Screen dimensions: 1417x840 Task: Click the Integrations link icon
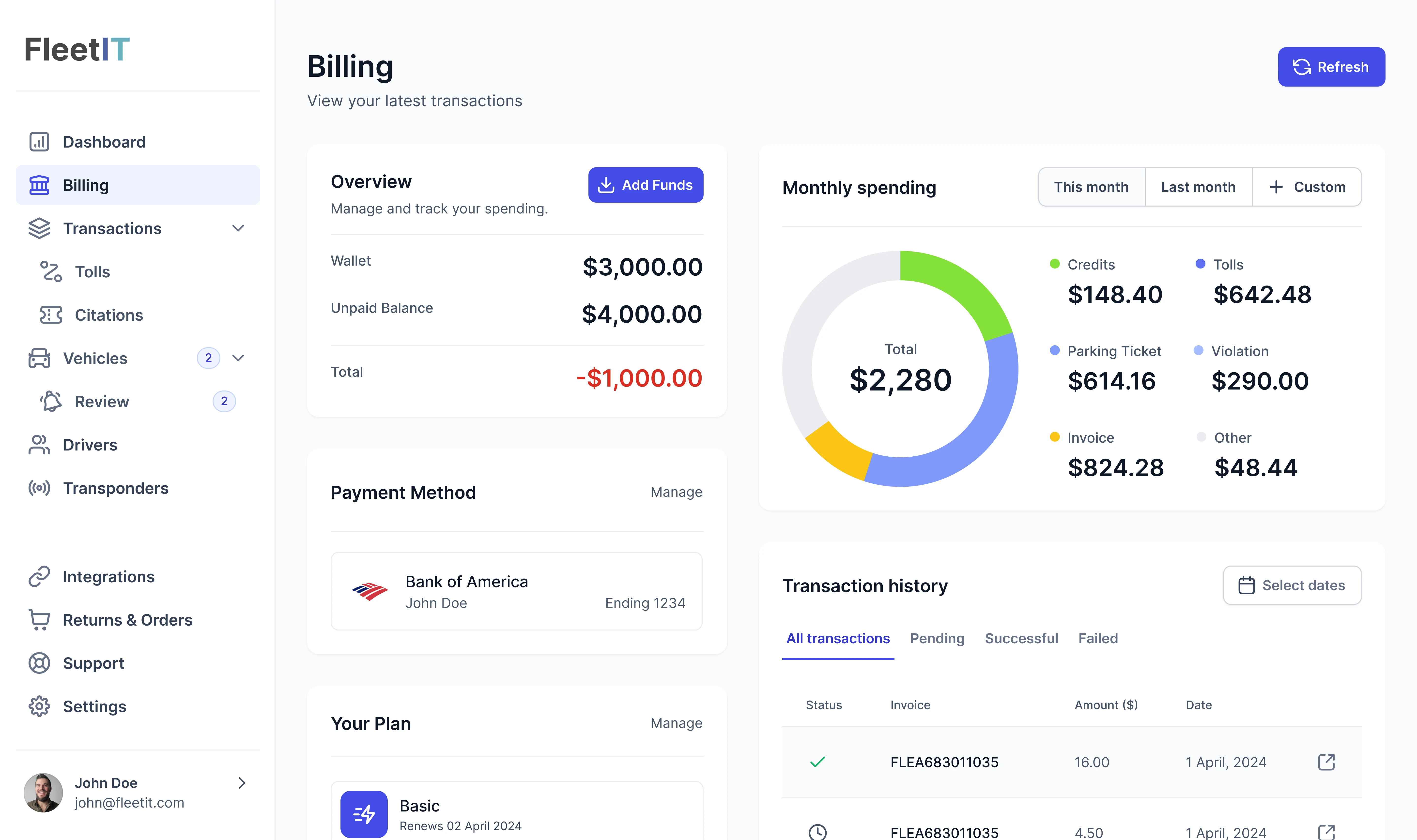coord(39,576)
